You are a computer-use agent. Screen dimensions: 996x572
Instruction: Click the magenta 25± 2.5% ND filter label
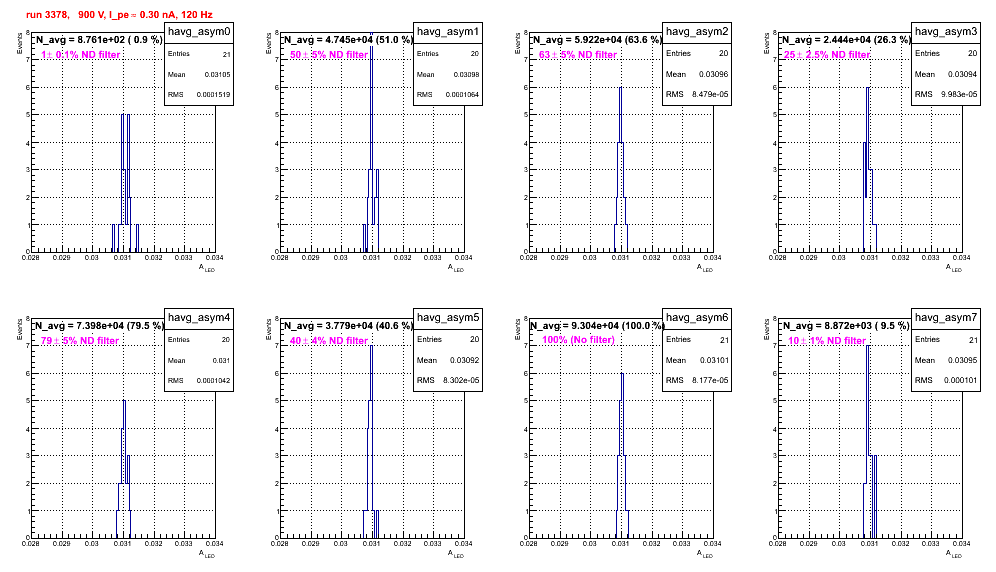tap(827, 55)
